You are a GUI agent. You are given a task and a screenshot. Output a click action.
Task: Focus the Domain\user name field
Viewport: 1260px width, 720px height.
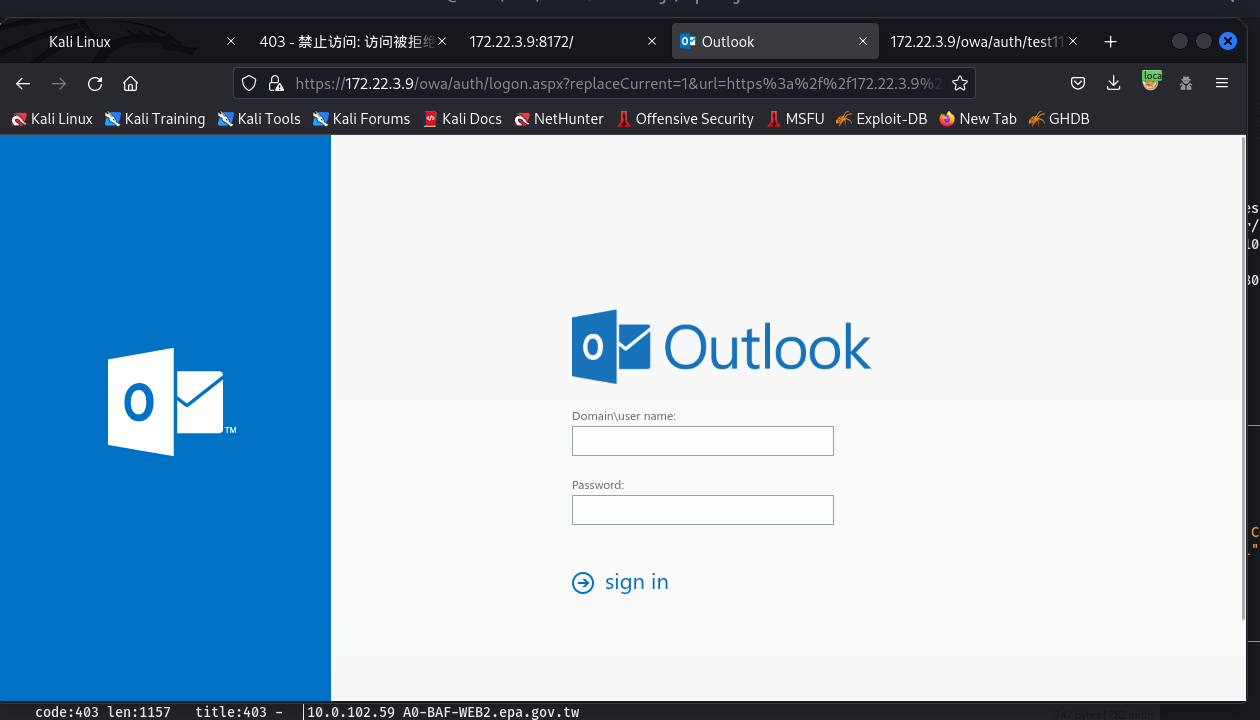point(702,441)
